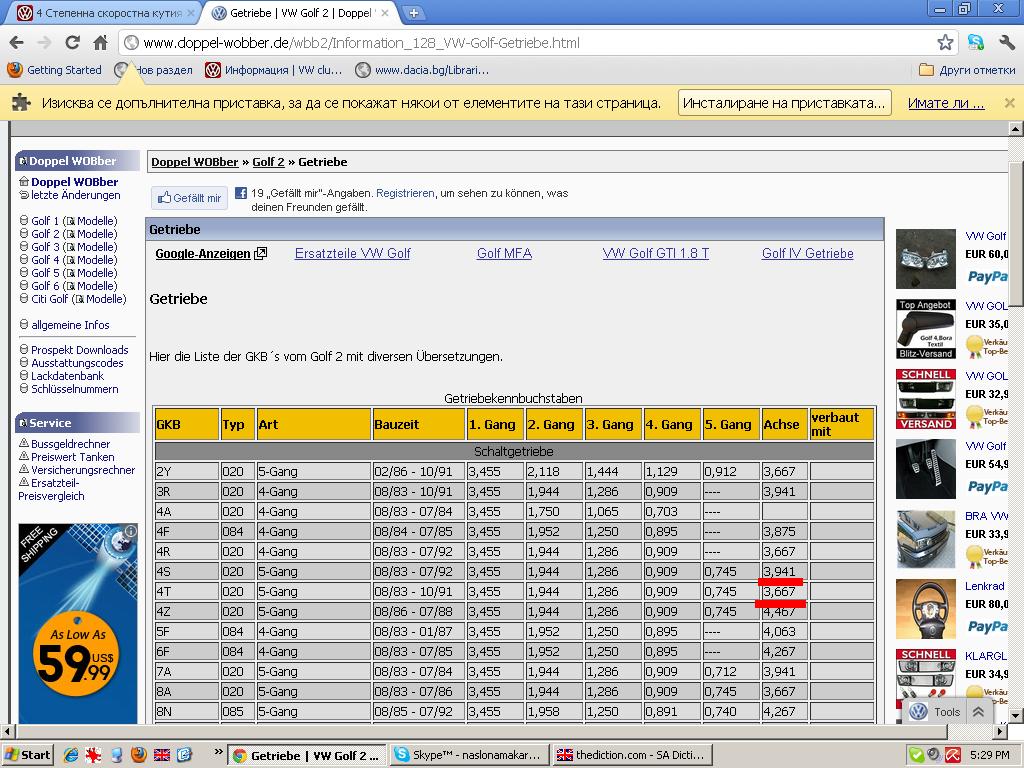Click the 'Gefällt mir' like button

click(x=189, y=198)
